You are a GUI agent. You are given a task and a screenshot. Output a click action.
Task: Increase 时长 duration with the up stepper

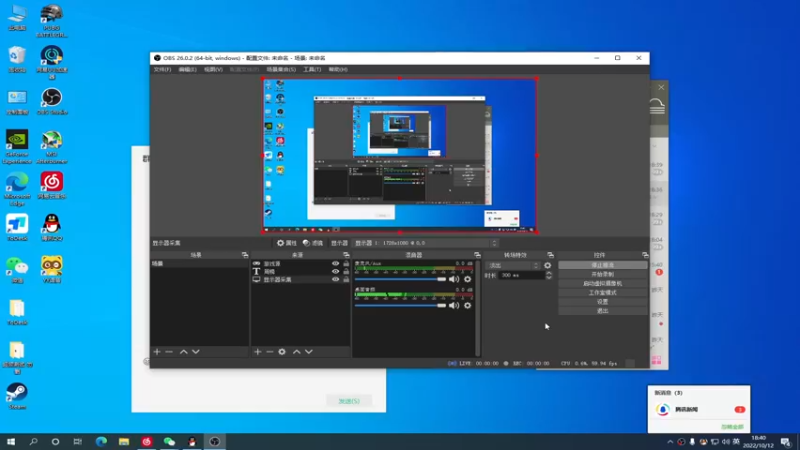point(548,273)
